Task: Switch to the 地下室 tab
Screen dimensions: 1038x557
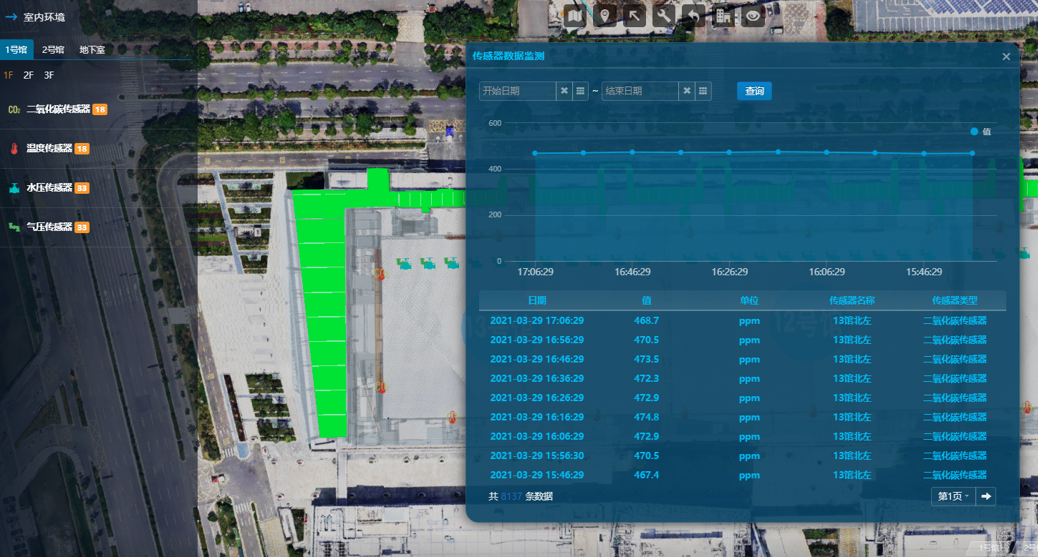Action: pyautogui.click(x=92, y=49)
